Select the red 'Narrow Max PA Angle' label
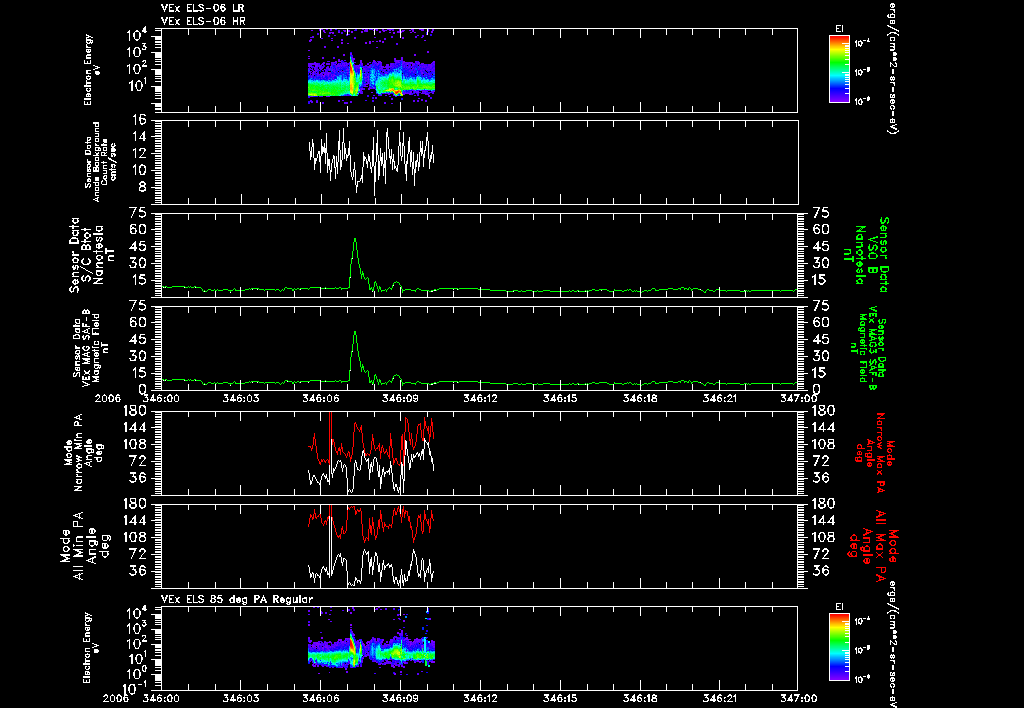 coord(874,452)
